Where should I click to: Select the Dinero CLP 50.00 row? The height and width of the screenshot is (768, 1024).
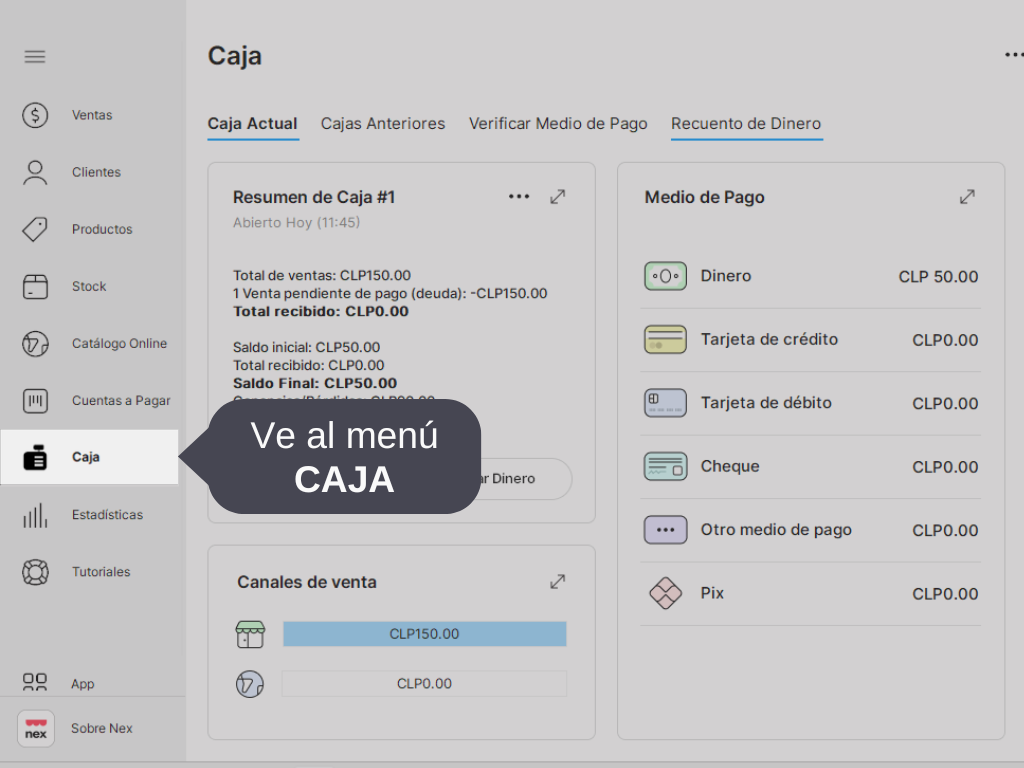[x=810, y=276]
